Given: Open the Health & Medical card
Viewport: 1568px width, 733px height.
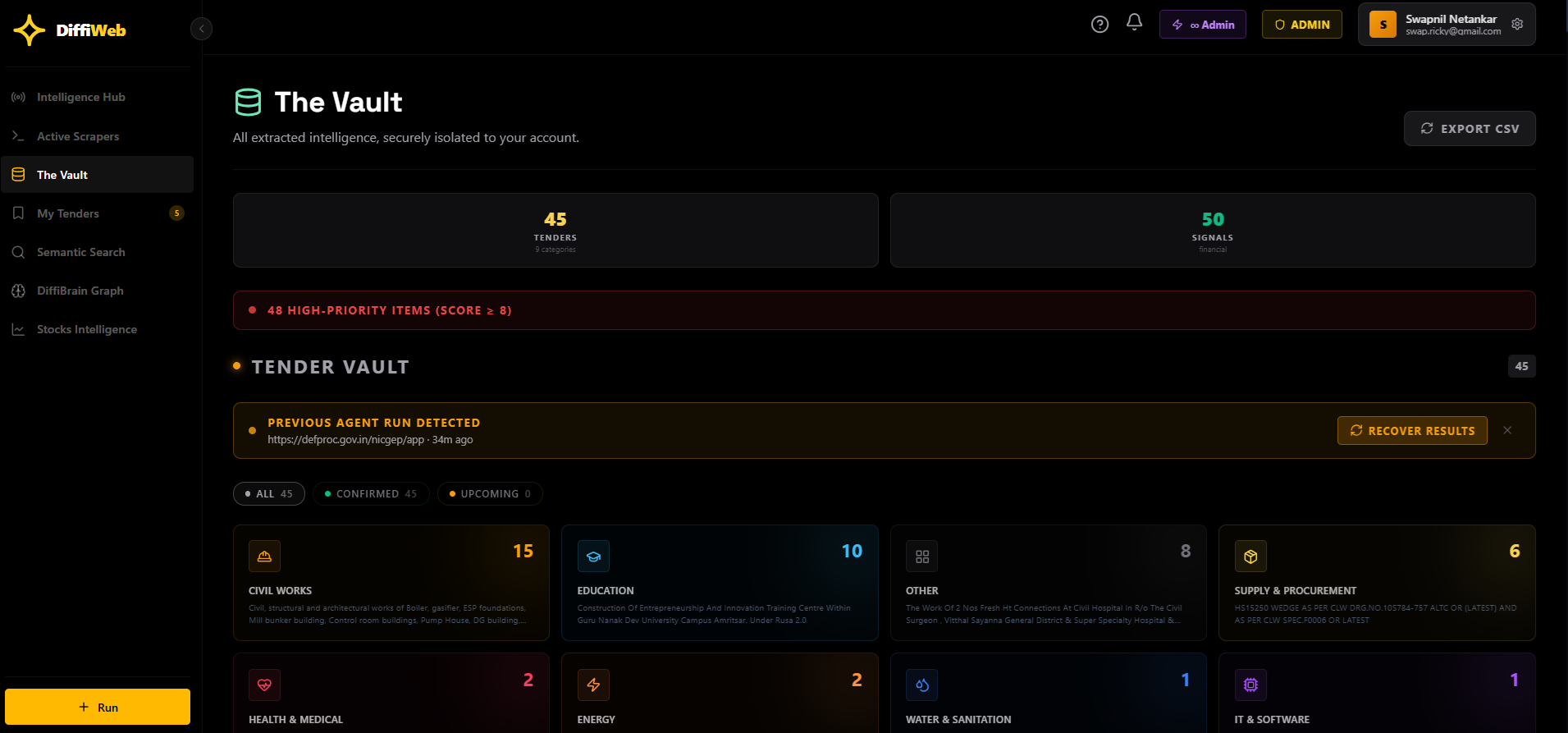Looking at the screenshot, I should pyautogui.click(x=391, y=693).
